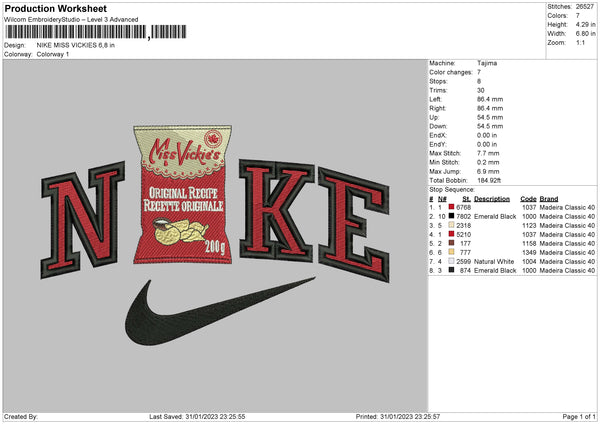Click the red swatch beside 6768 stitches

tap(451, 207)
